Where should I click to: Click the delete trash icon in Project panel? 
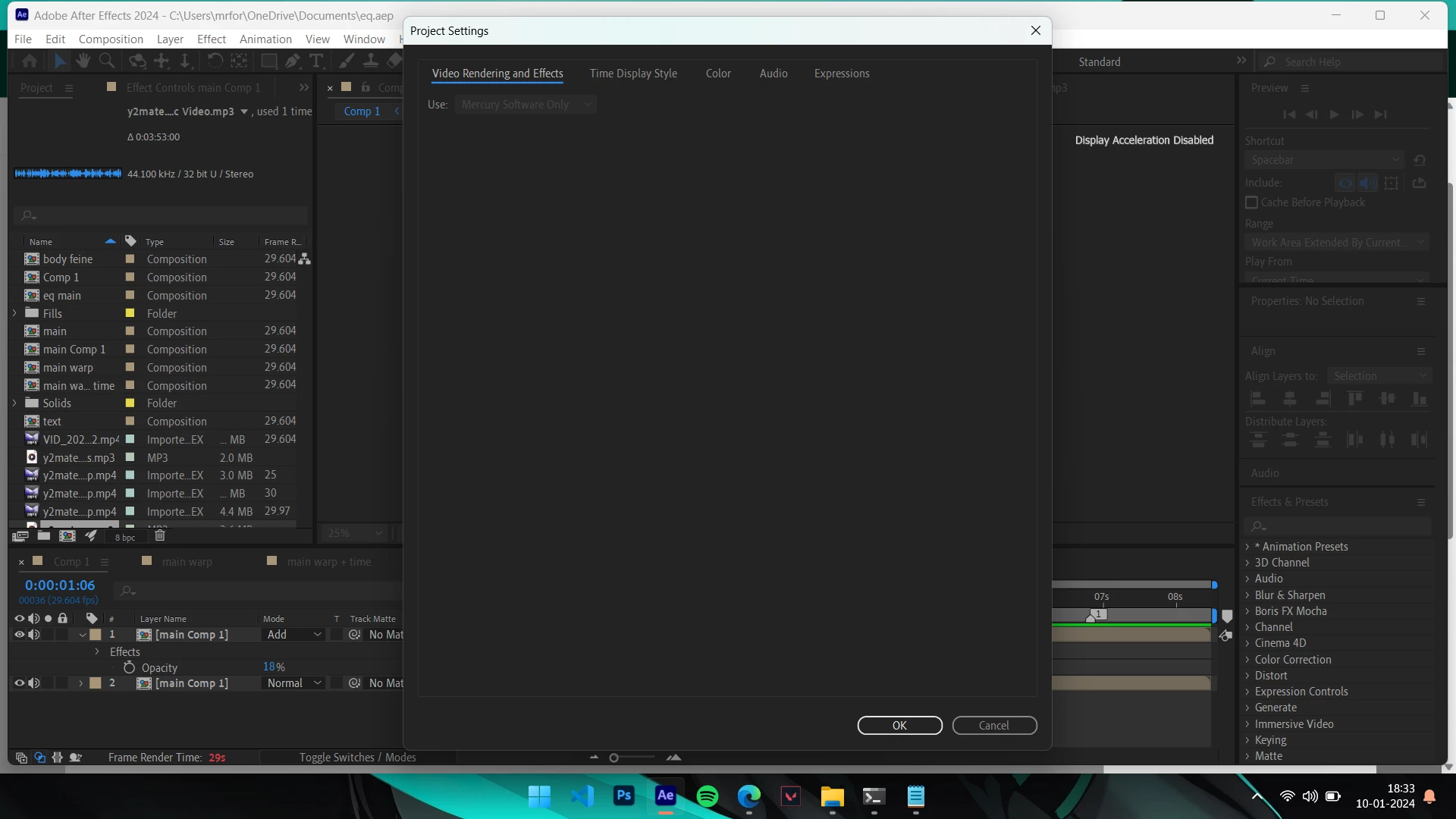[160, 536]
